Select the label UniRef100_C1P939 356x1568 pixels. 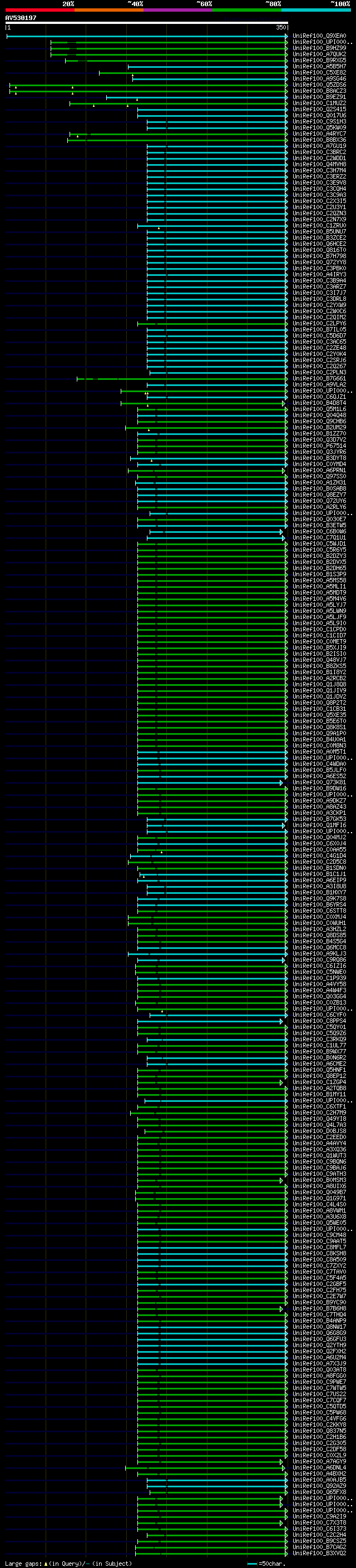(x=319, y=978)
